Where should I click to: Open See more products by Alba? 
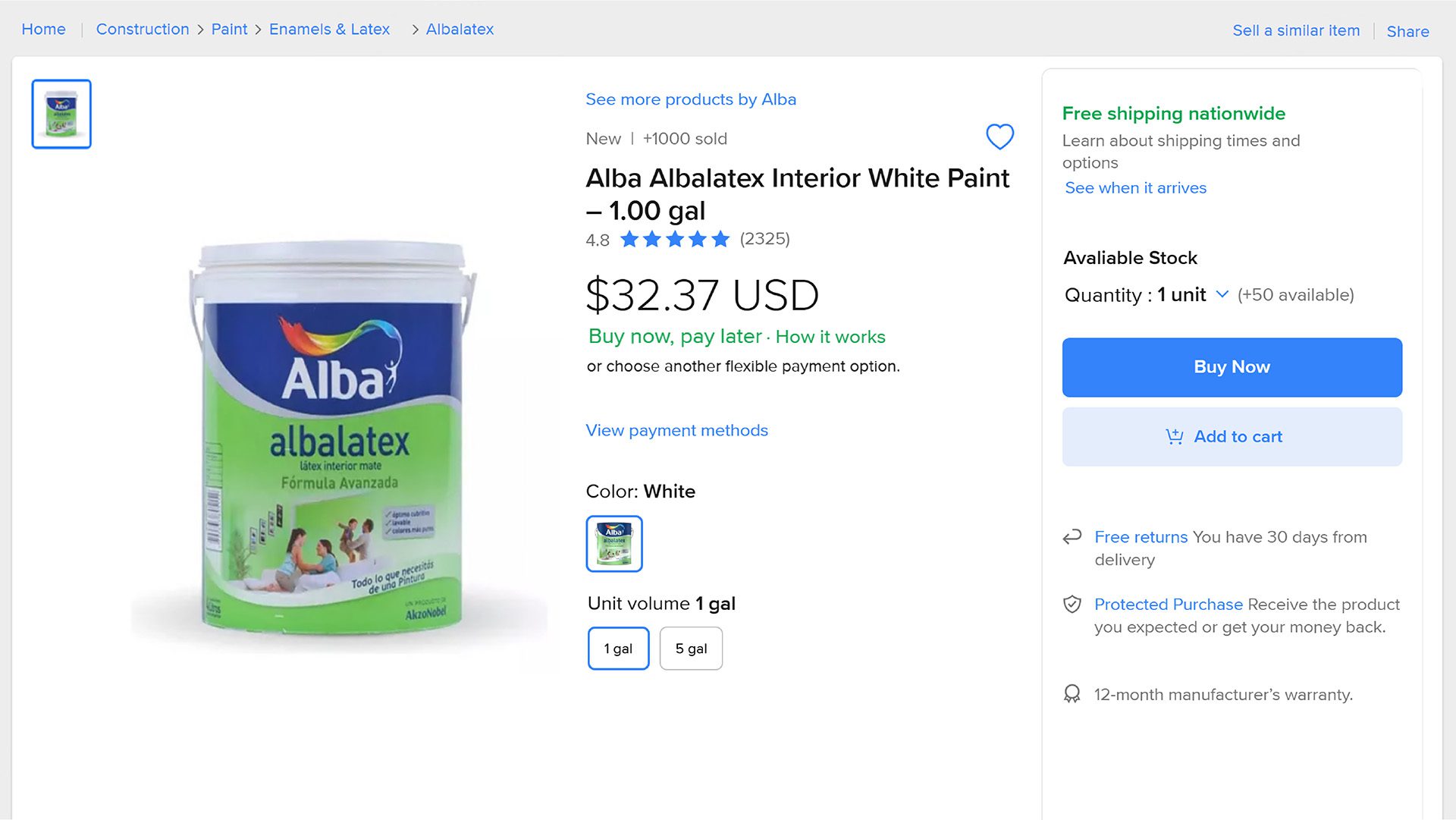click(x=690, y=99)
